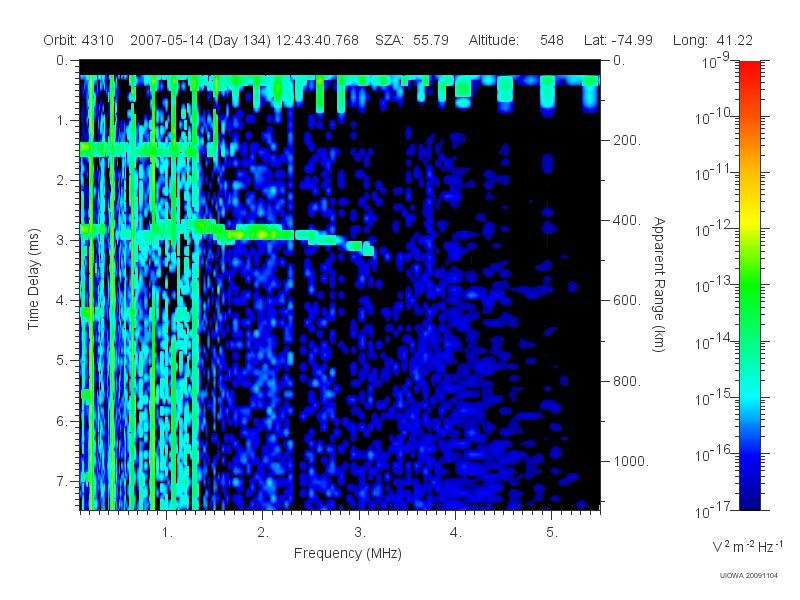
Task: Click the 3. tick on Time Delay axis
Action: 61,240
